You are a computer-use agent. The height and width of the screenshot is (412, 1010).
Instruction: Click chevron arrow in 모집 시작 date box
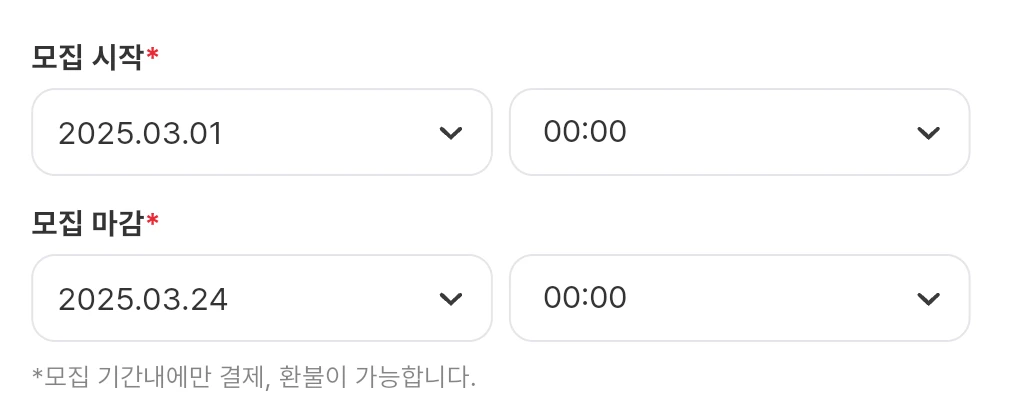pyautogui.click(x=451, y=133)
